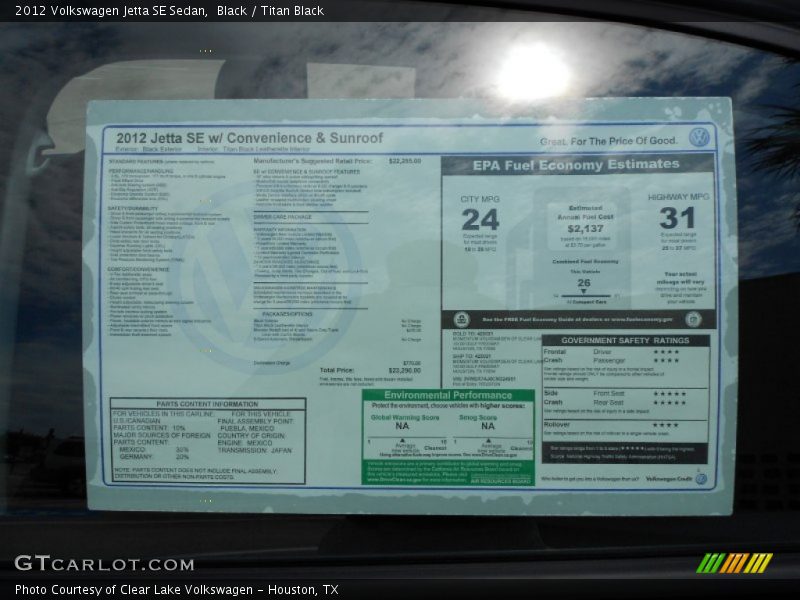Viewport: 800px width, 600px height.
Task: Click the 'Great. For The Price Of Good.' slogan
Action: click(609, 141)
